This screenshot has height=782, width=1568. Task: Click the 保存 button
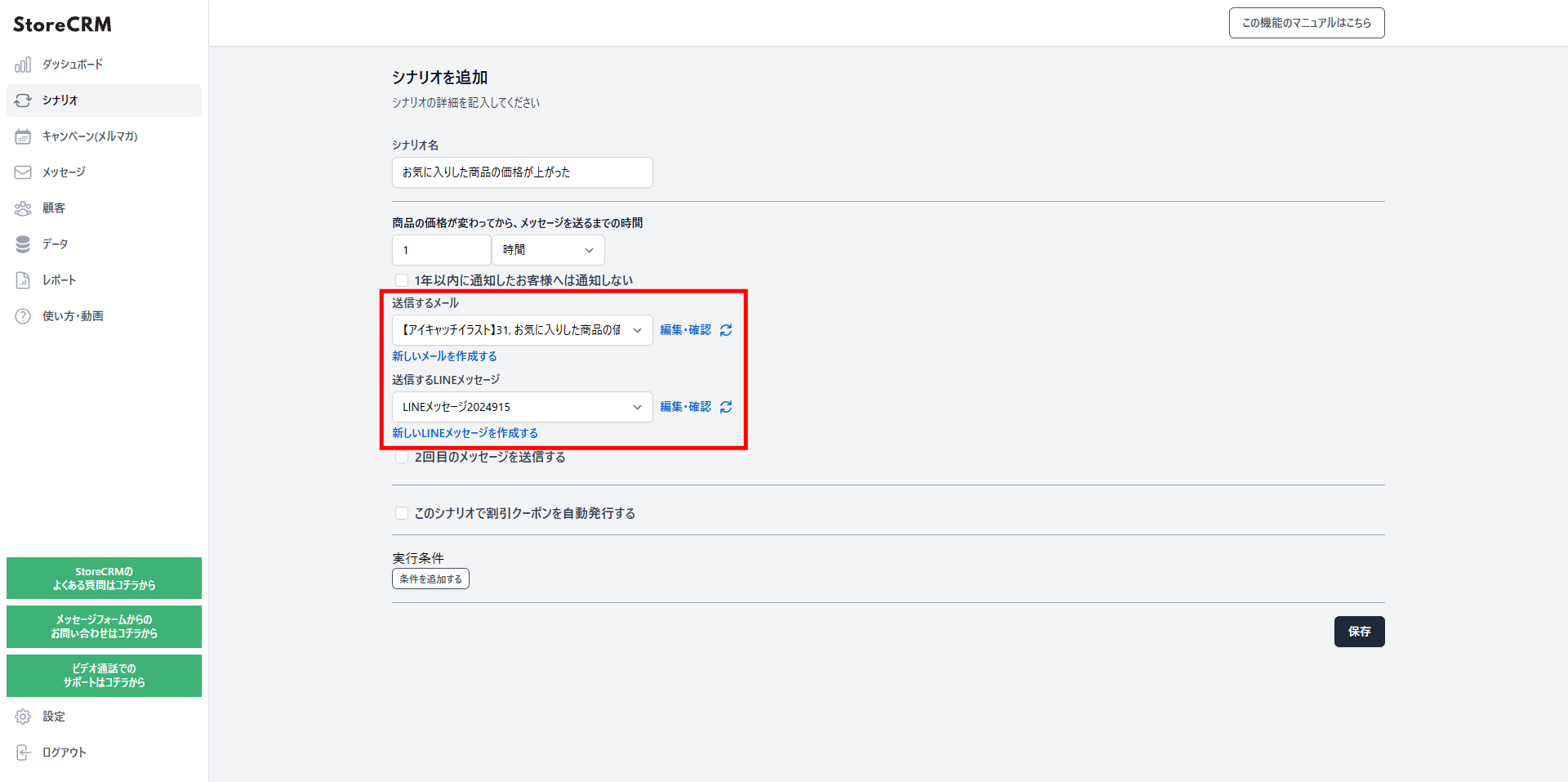point(1359,632)
